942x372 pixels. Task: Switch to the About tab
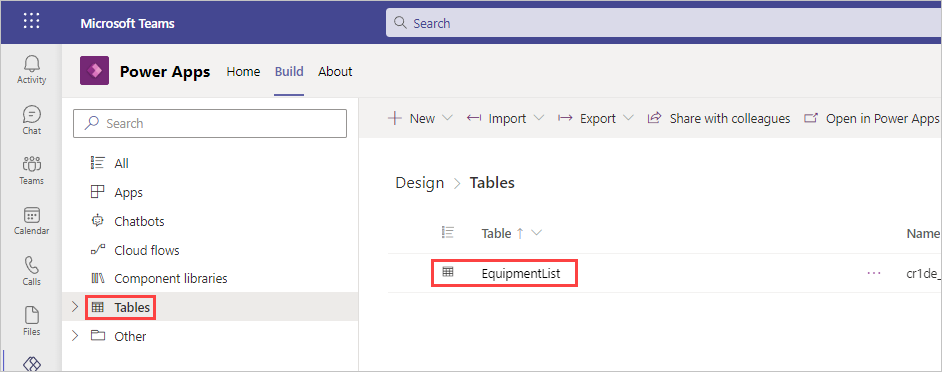coord(335,72)
